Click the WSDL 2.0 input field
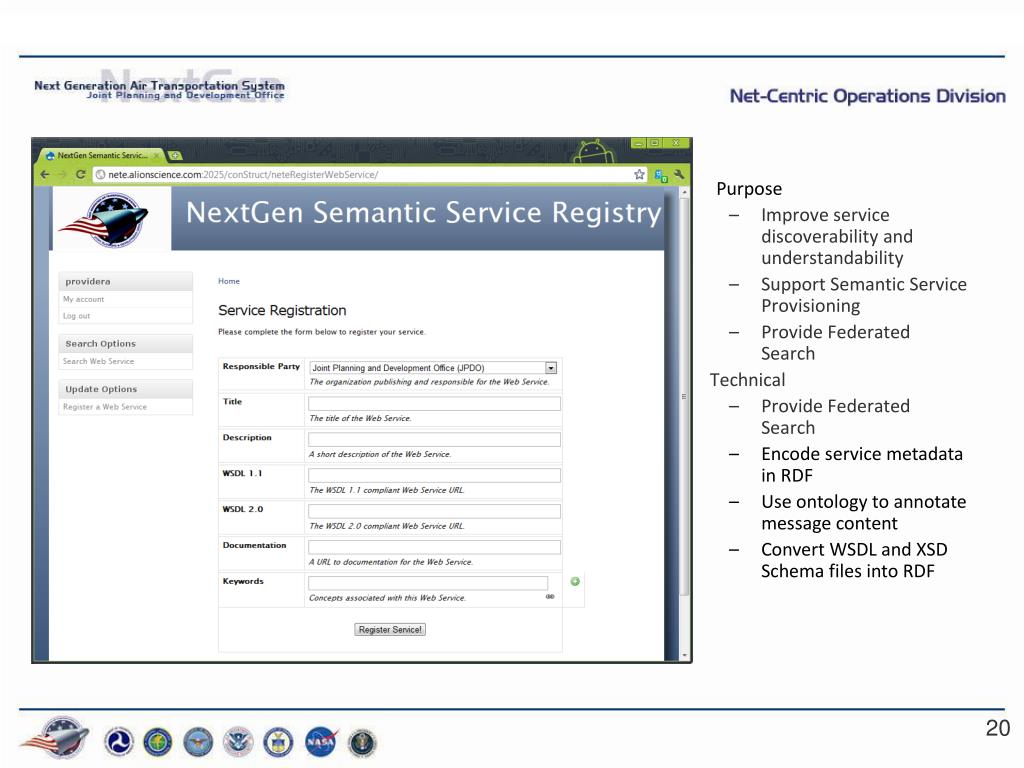 (x=434, y=511)
